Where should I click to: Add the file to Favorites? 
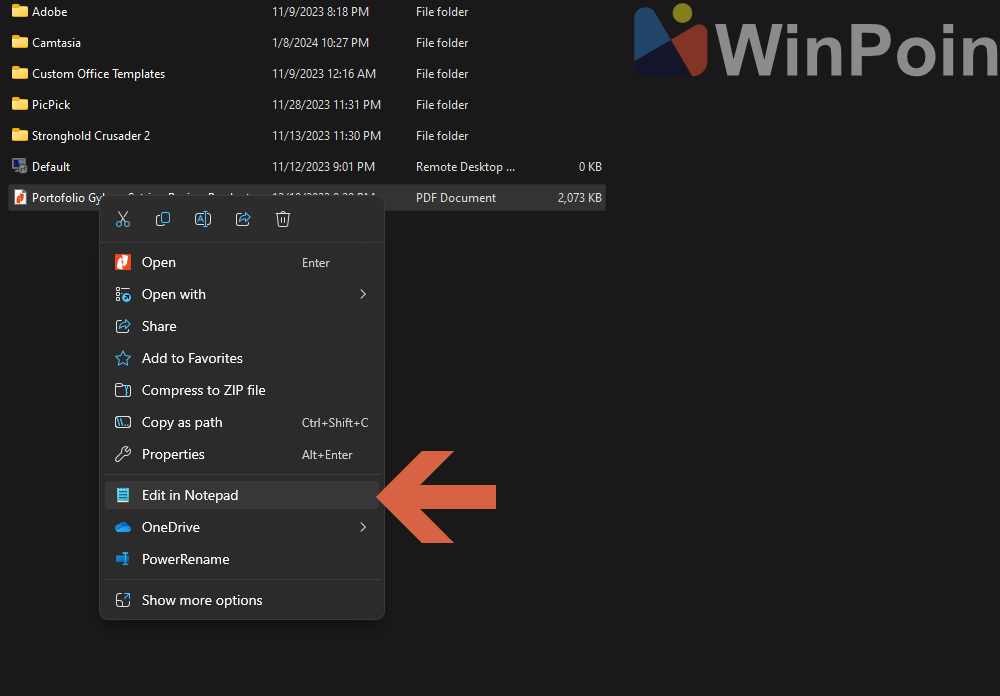192,359
